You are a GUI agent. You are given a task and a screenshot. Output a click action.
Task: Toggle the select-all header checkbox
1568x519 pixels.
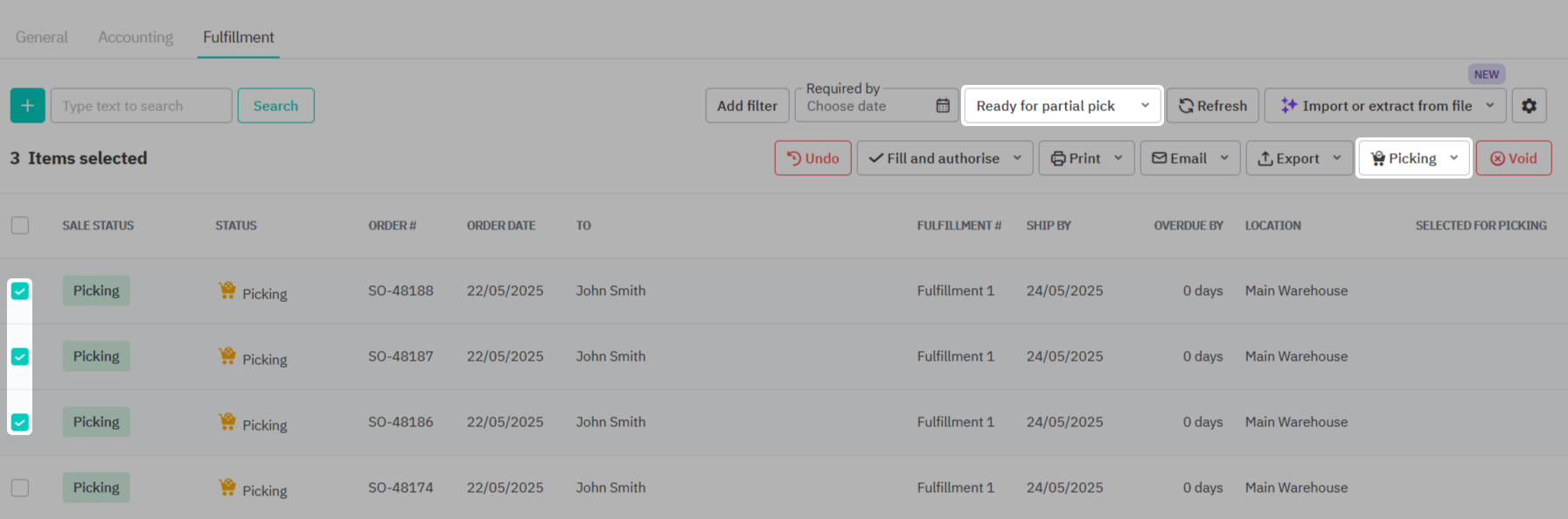(20, 226)
